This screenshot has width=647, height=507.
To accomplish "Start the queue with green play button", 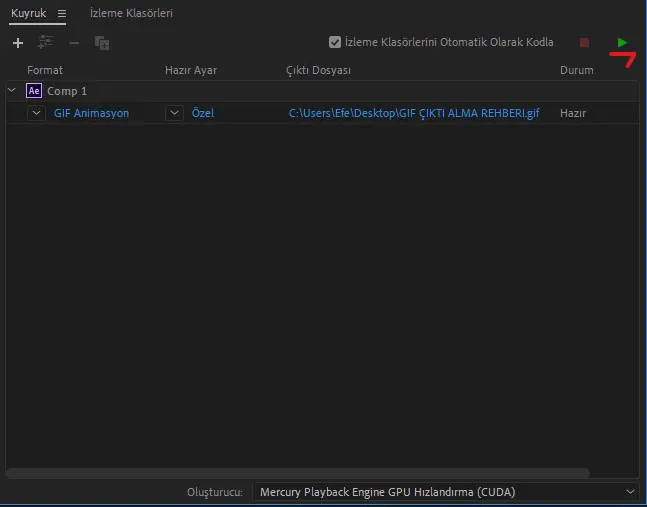I will click(x=622, y=42).
